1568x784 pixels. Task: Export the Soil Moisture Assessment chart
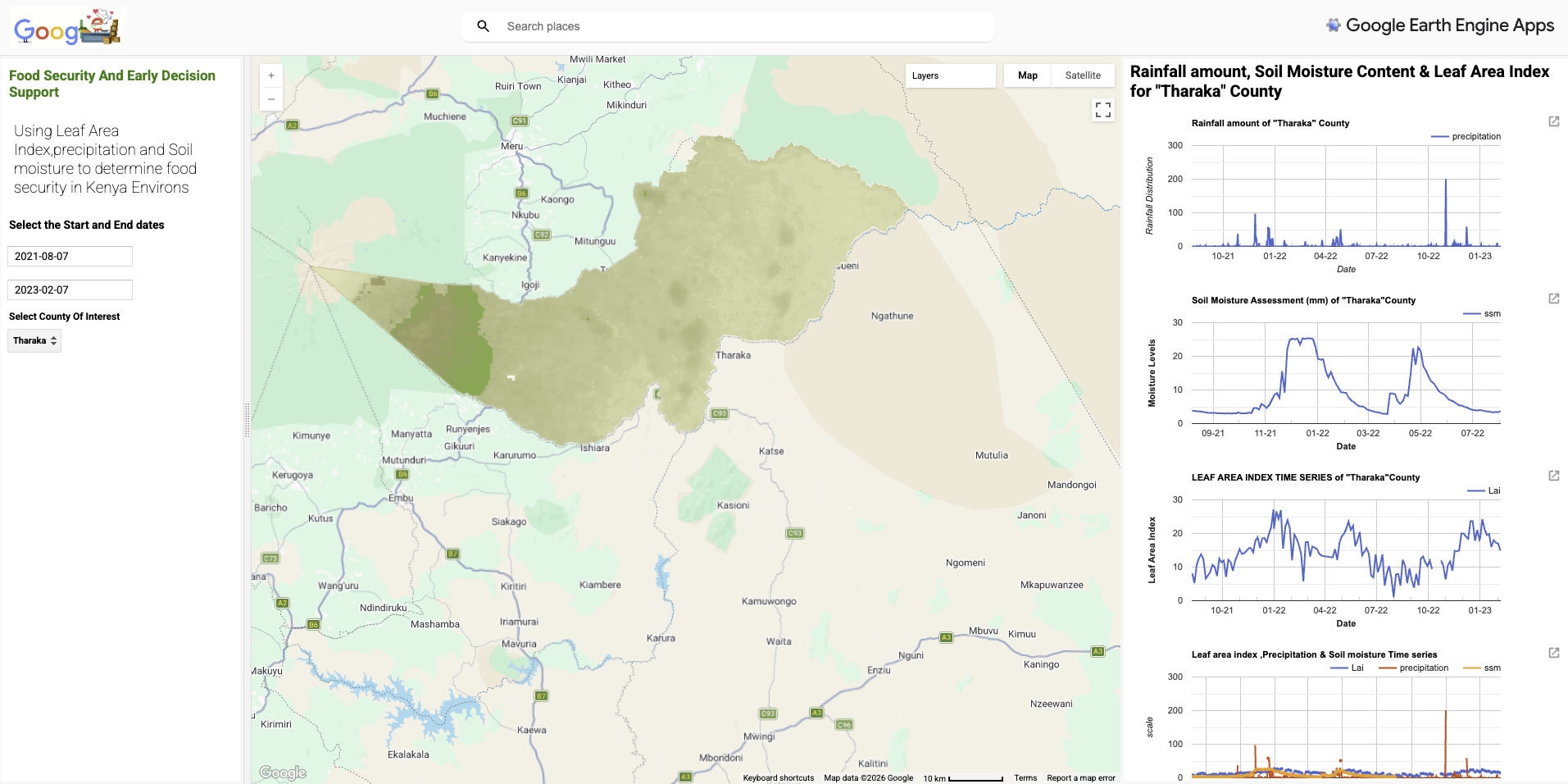coord(1553,299)
